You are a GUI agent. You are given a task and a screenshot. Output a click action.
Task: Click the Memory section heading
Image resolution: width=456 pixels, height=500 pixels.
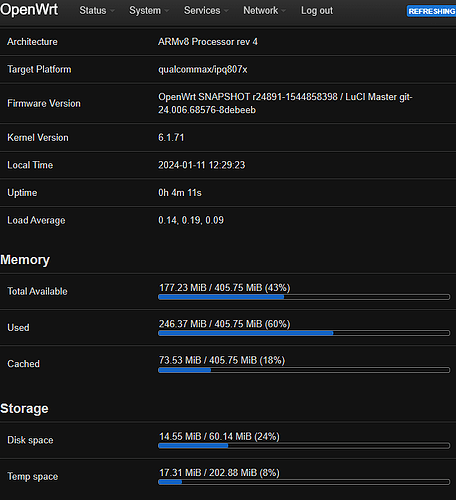pos(25,260)
